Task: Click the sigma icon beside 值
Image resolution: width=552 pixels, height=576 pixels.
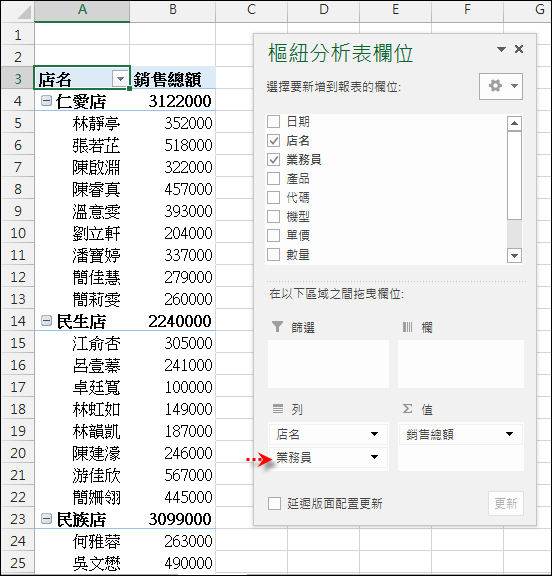Action: (407, 408)
